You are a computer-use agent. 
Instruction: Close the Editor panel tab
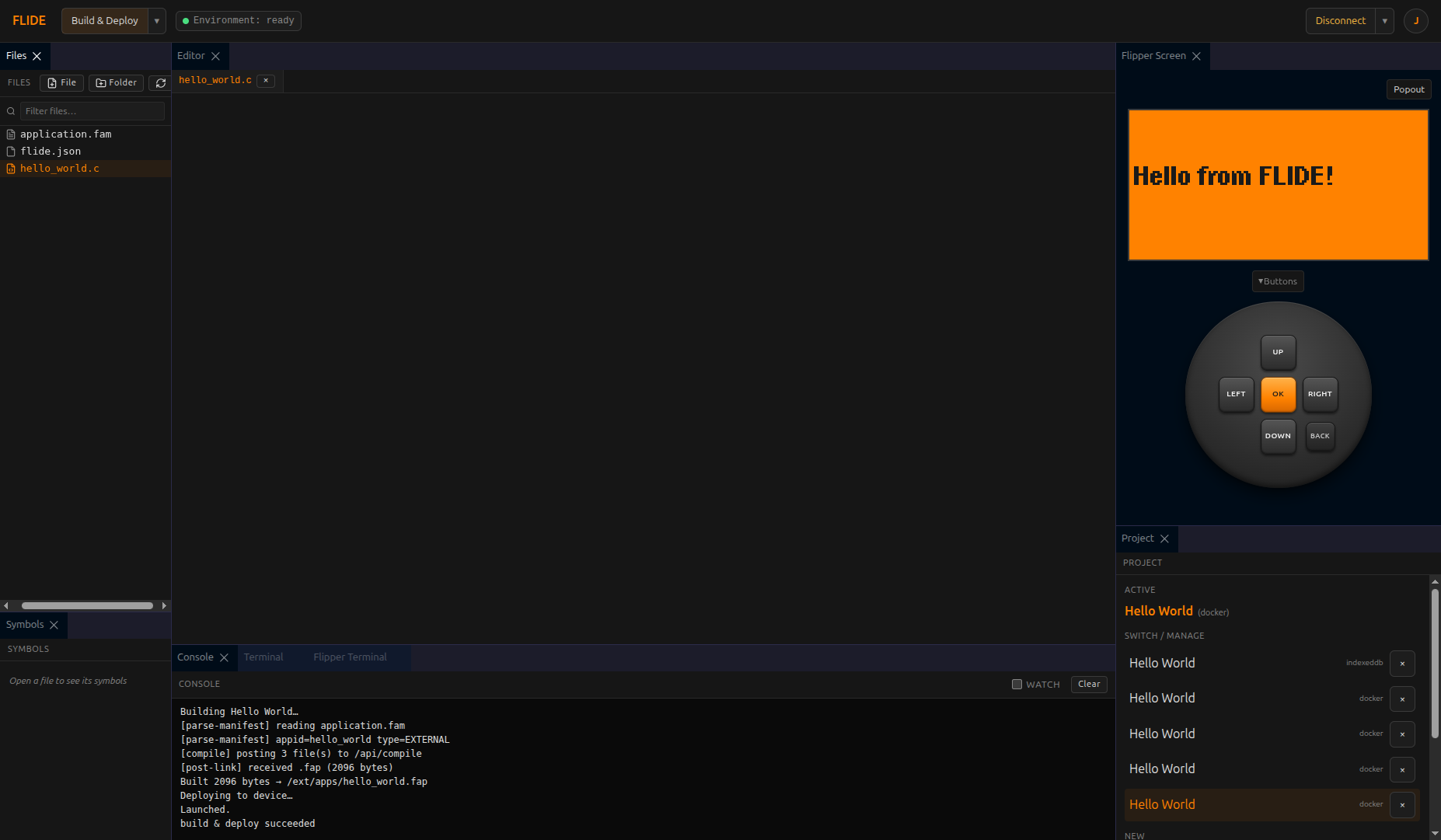[215, 56]
